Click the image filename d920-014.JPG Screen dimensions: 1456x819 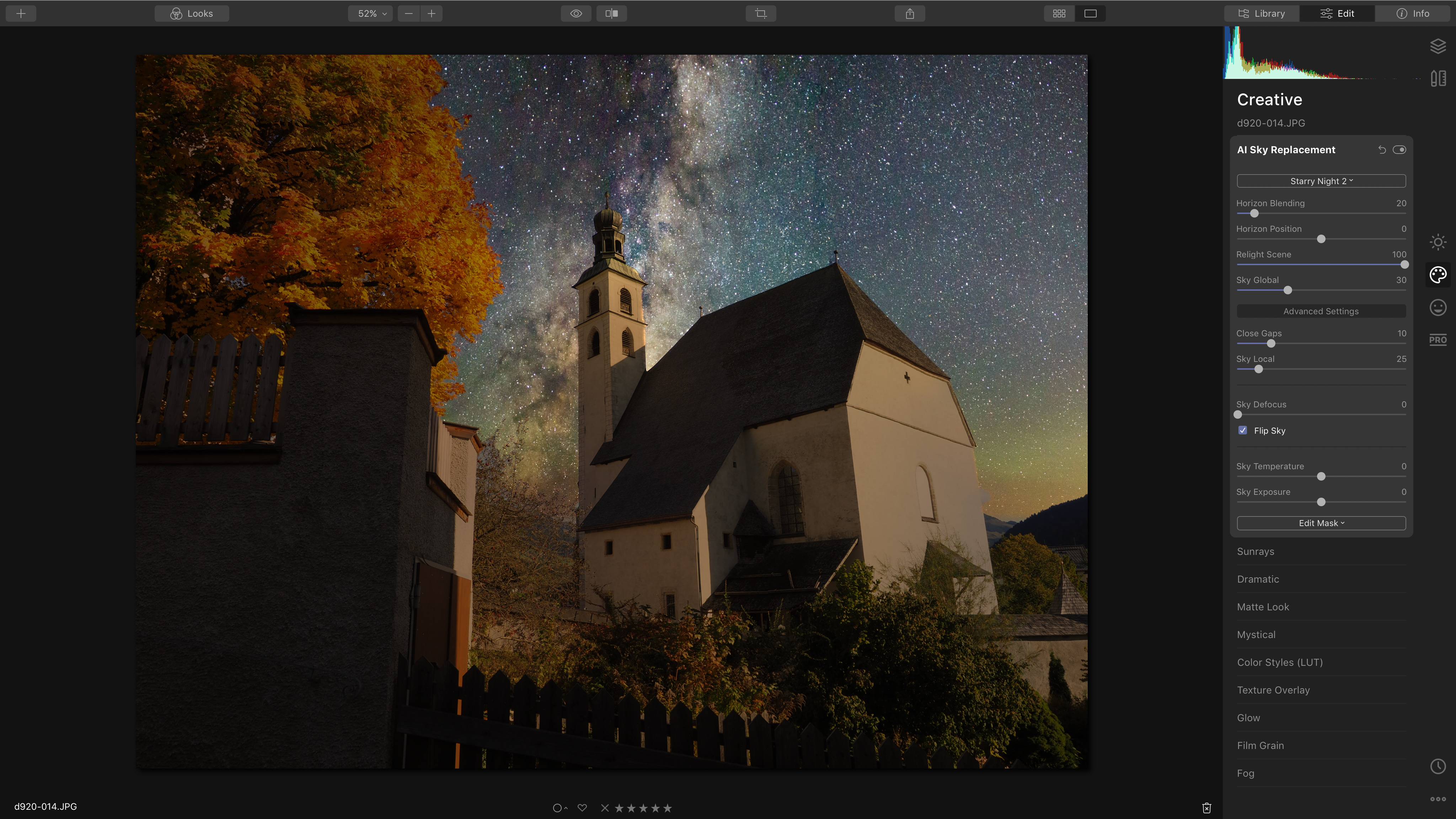click(x=46, y=806)
